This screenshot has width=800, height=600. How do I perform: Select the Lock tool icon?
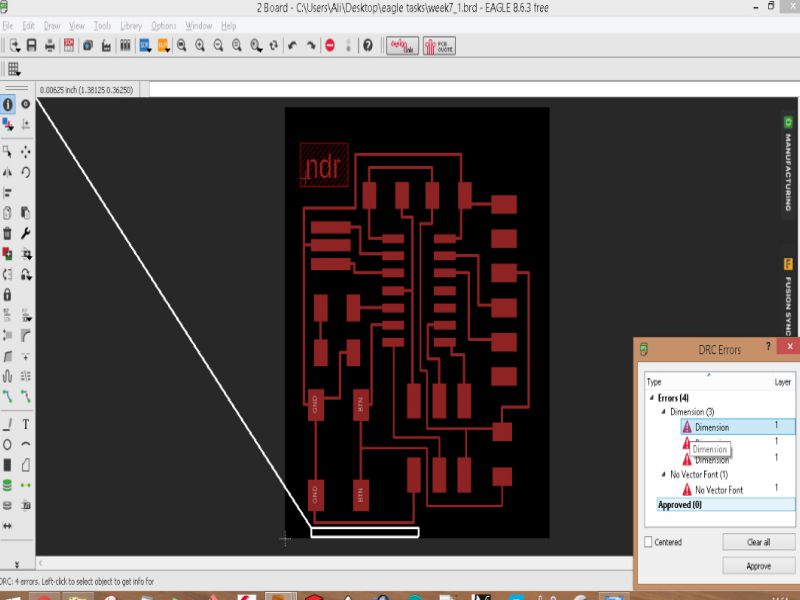(x=8, y=295)
